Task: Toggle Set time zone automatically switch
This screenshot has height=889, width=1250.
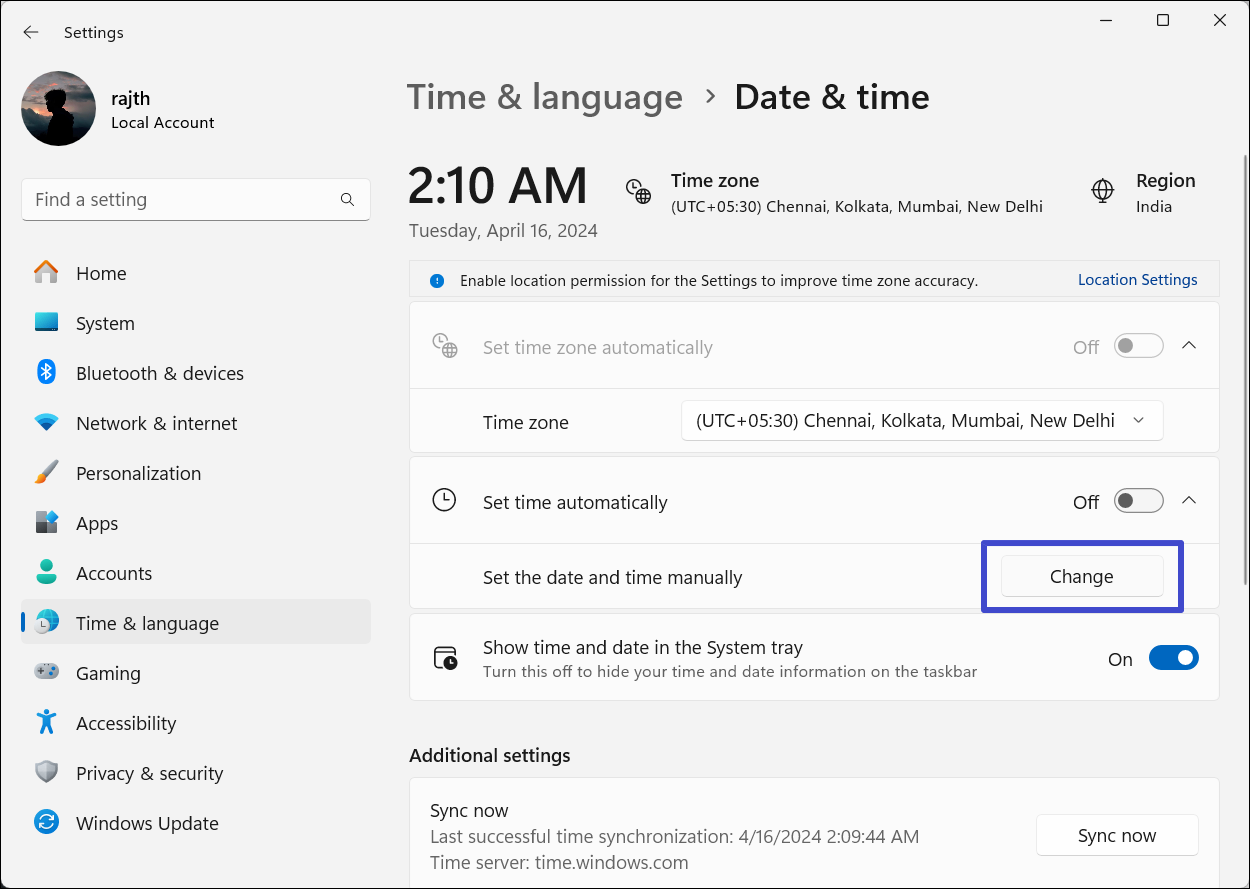Action: pyautogui.click(x=1139, y=347)
